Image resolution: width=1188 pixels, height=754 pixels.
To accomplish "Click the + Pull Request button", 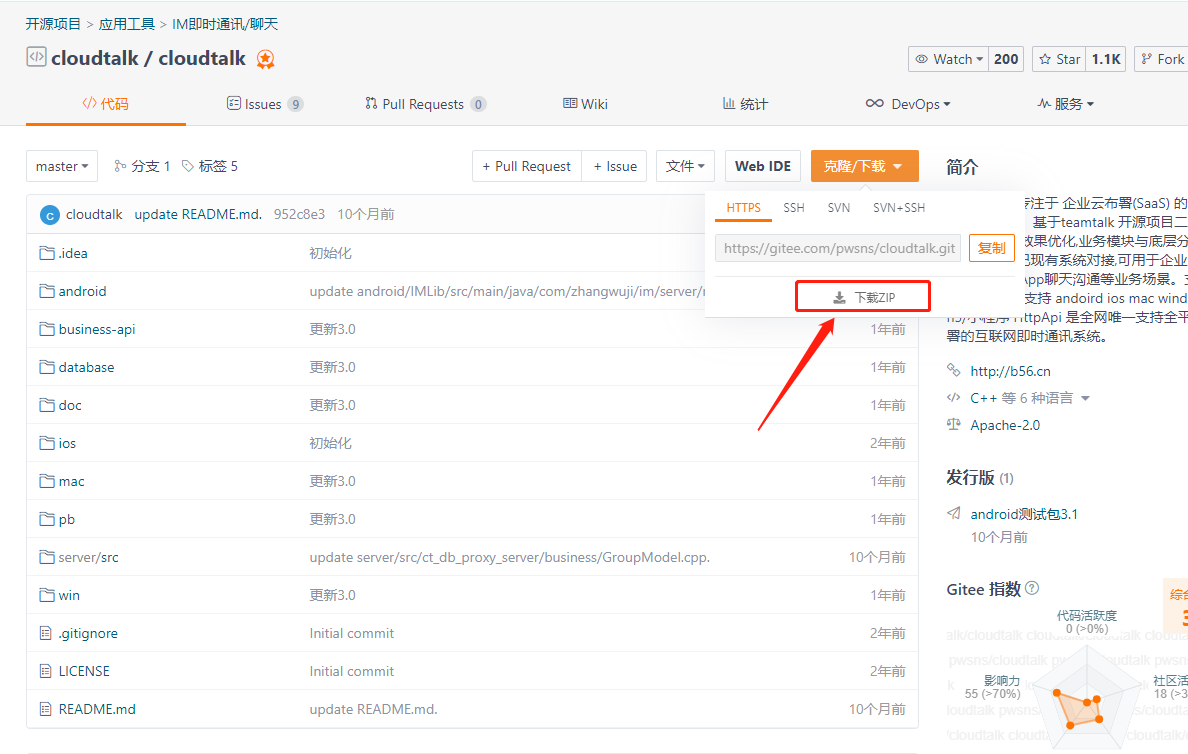I will click(527, 166).
